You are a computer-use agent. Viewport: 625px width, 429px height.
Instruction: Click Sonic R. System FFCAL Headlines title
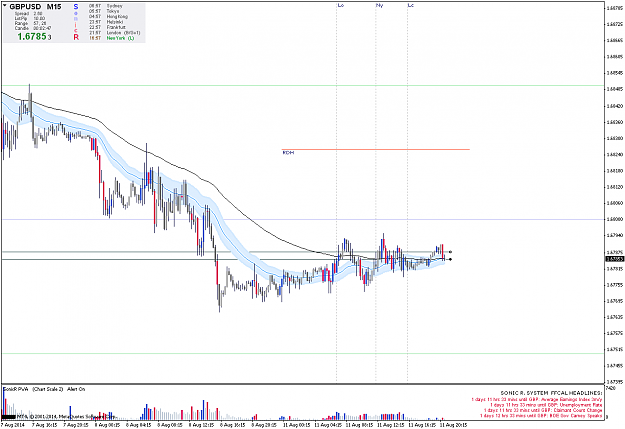551,393
